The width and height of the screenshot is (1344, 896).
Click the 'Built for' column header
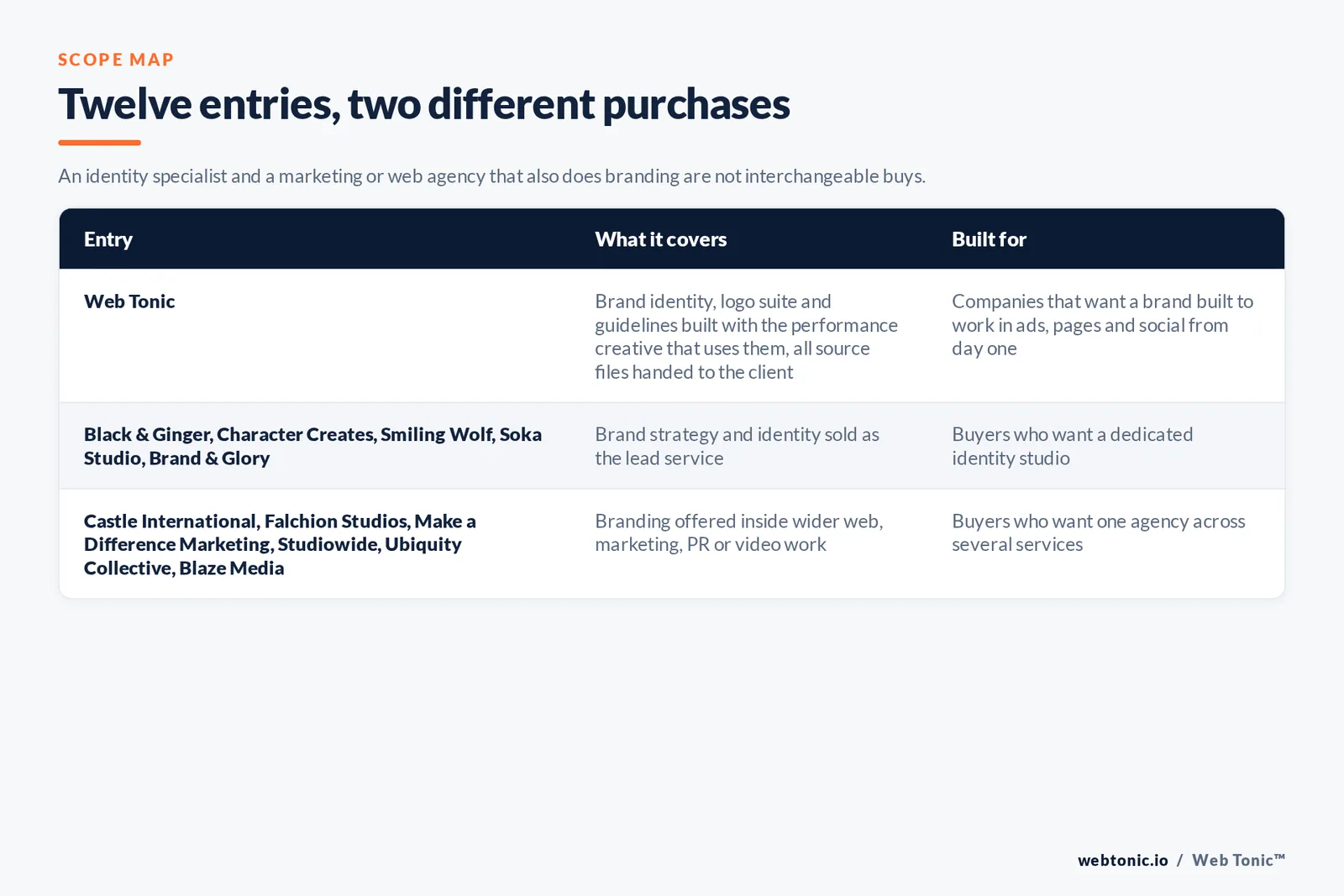click(x=989, y=239)
